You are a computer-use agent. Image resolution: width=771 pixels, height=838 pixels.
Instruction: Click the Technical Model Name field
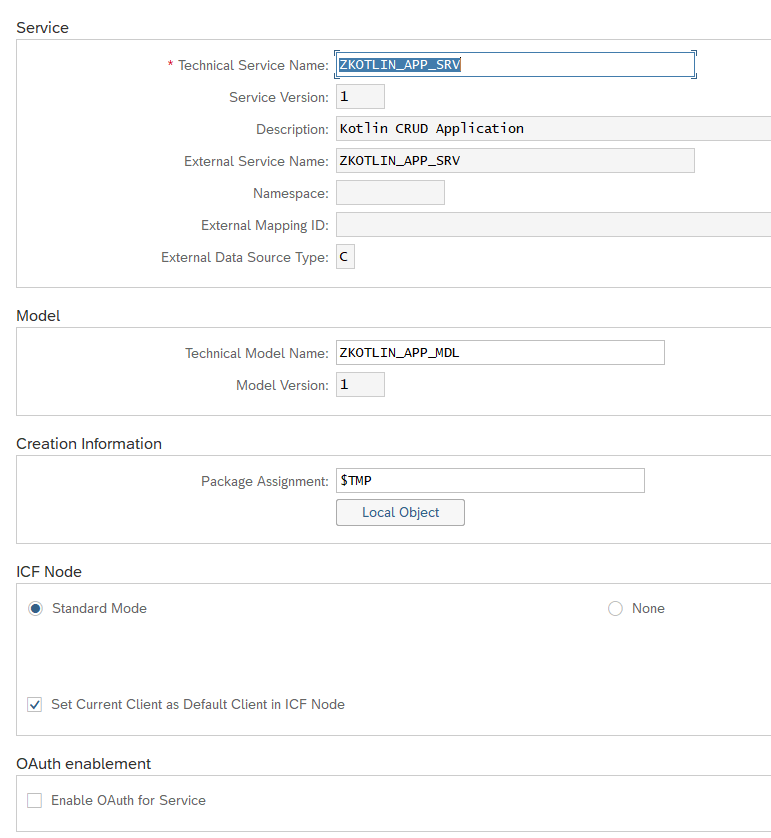(500, 353)
